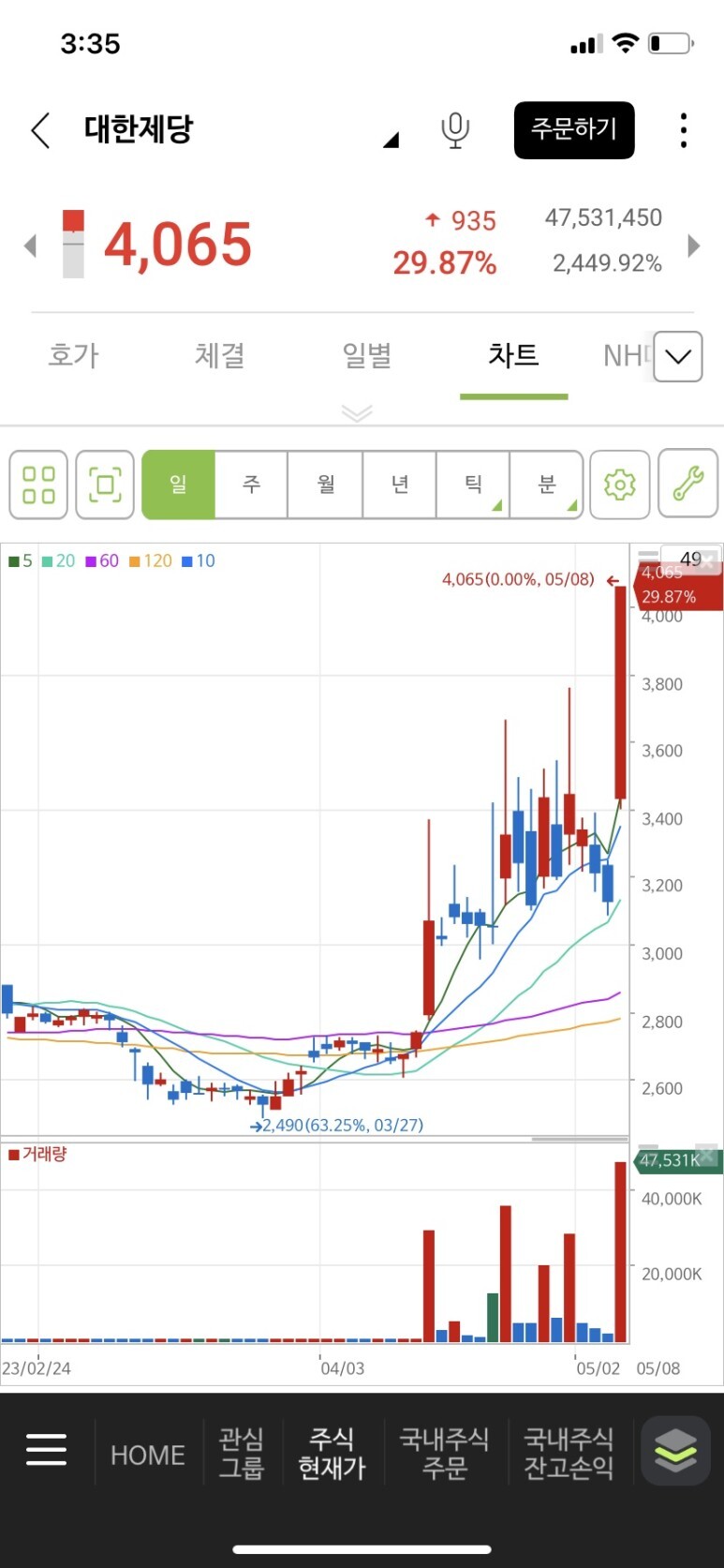Tap the Wi-Fi status icon
Viewport: 724px width, 1568px height.
point(625,43)
